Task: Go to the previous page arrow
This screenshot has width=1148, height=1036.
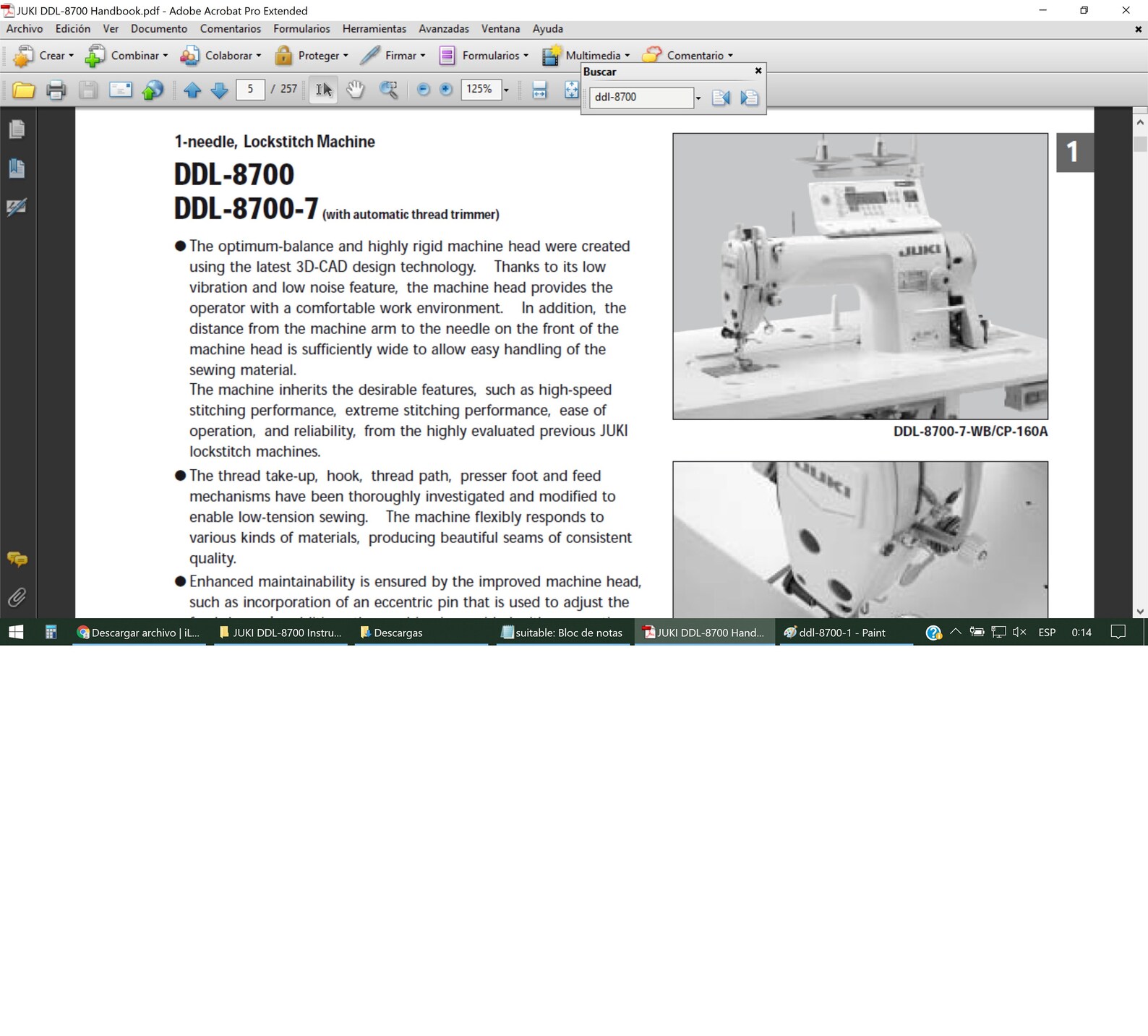Action: tap(192, 90)
